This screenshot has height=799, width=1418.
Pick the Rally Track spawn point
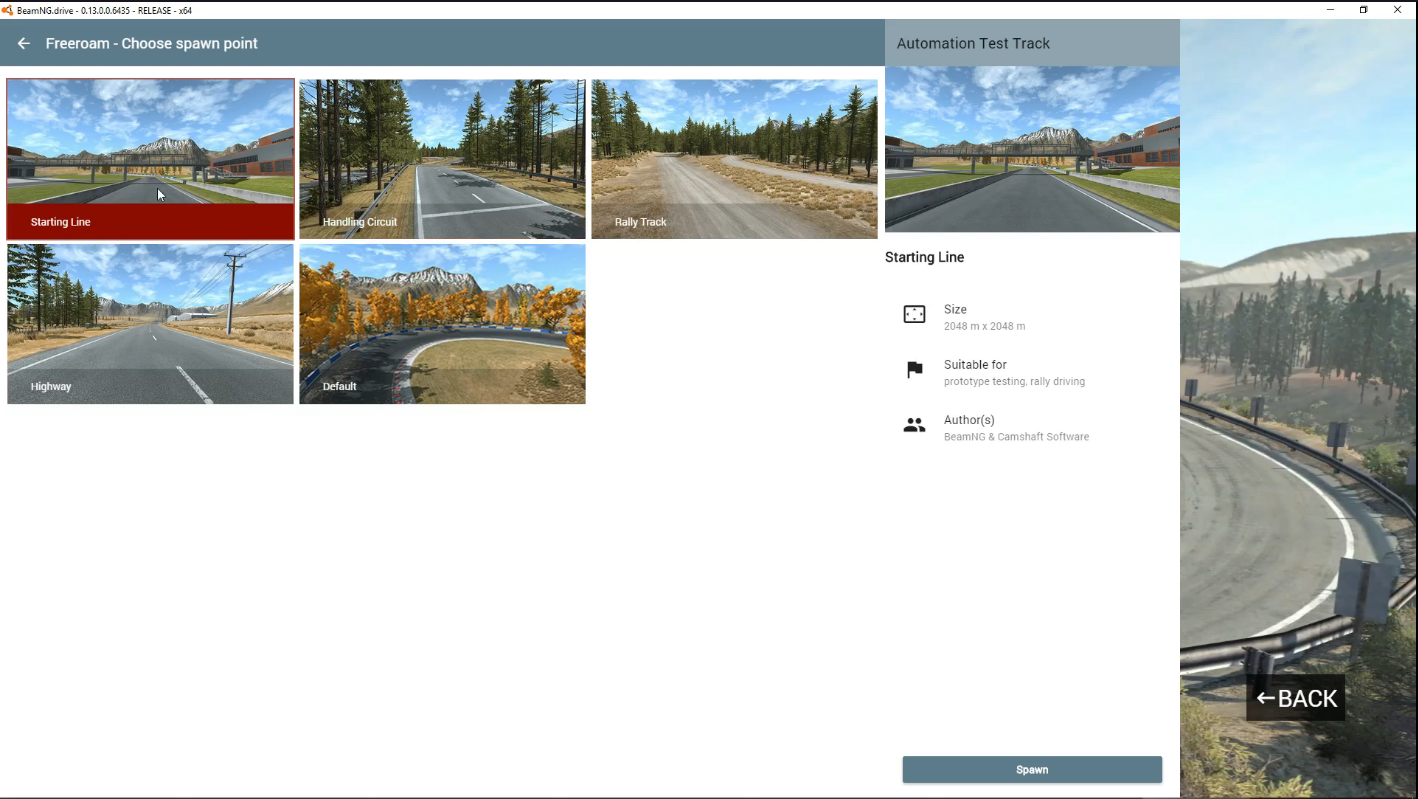pyautogui.click(x=734, y=159)
